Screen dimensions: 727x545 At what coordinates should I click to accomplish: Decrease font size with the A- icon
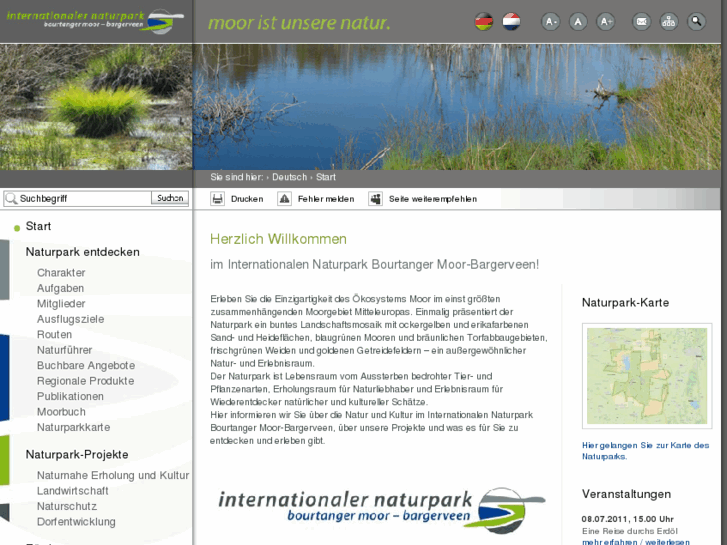[550, 22]
